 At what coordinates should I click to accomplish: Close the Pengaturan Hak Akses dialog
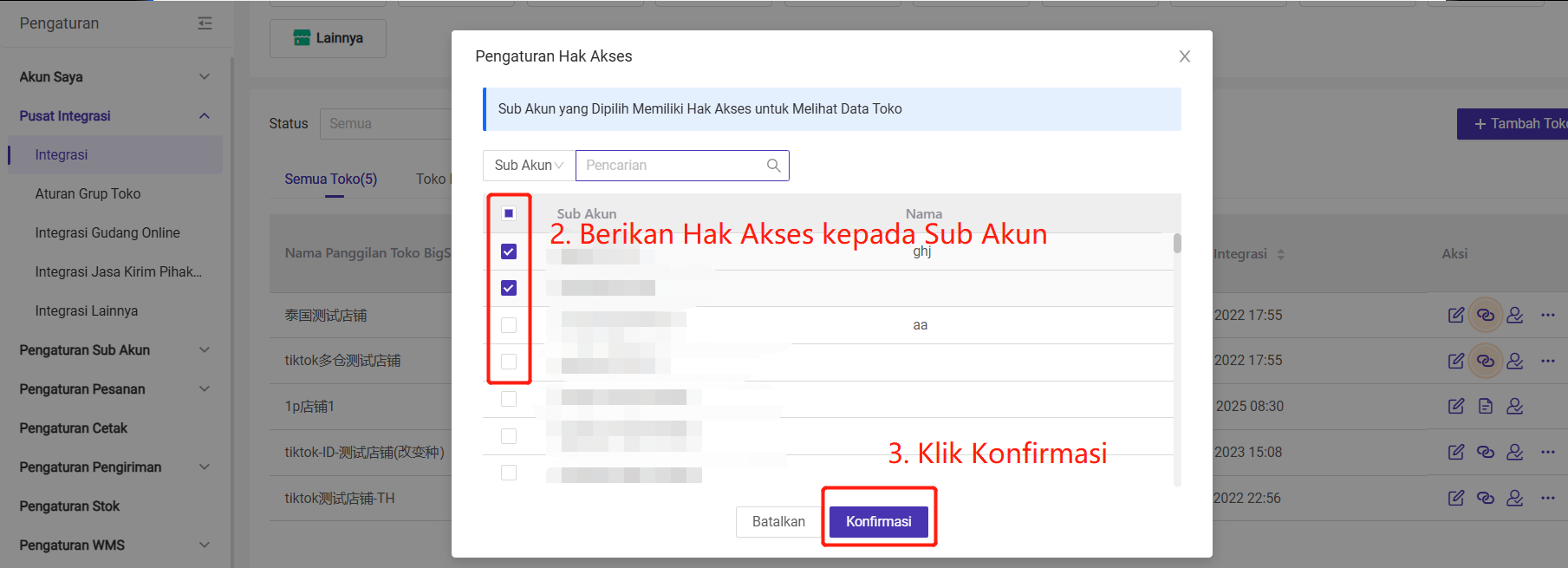coord(1184,56)
